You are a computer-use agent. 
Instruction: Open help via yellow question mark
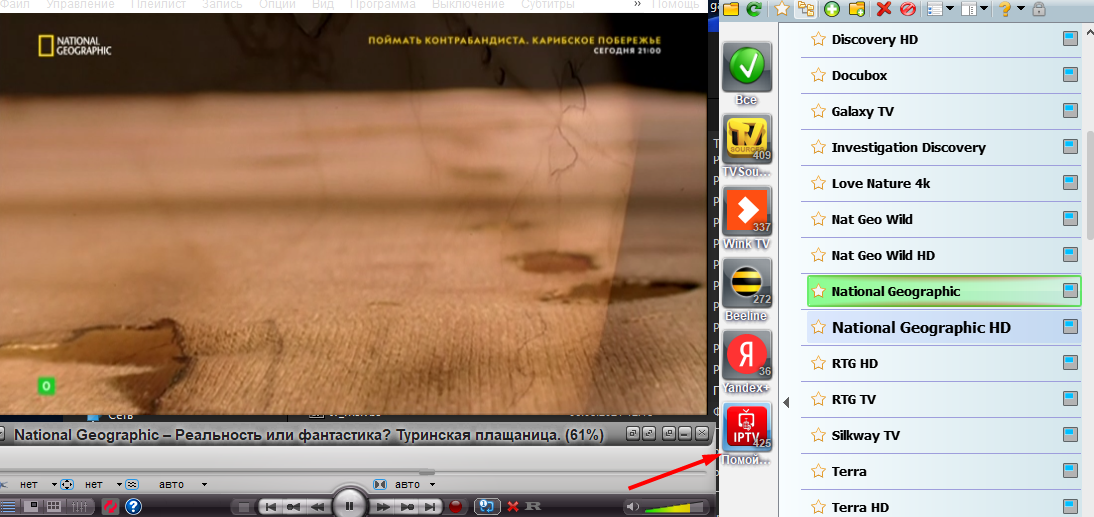[x=1005, y=9]
